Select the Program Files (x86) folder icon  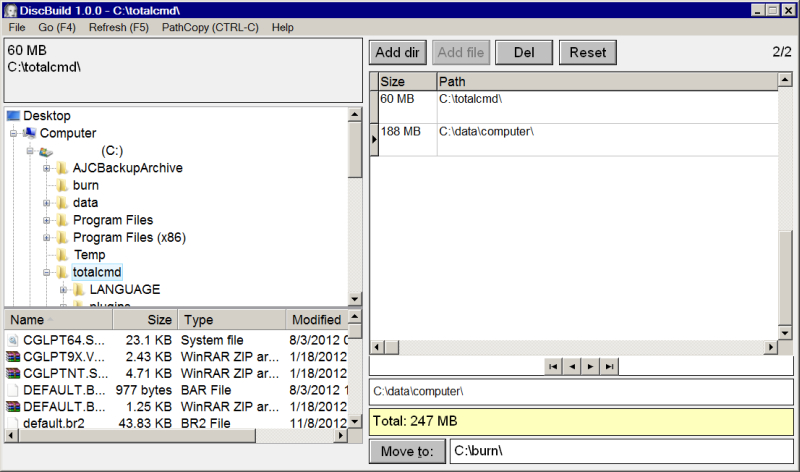[x=62, y=237]
